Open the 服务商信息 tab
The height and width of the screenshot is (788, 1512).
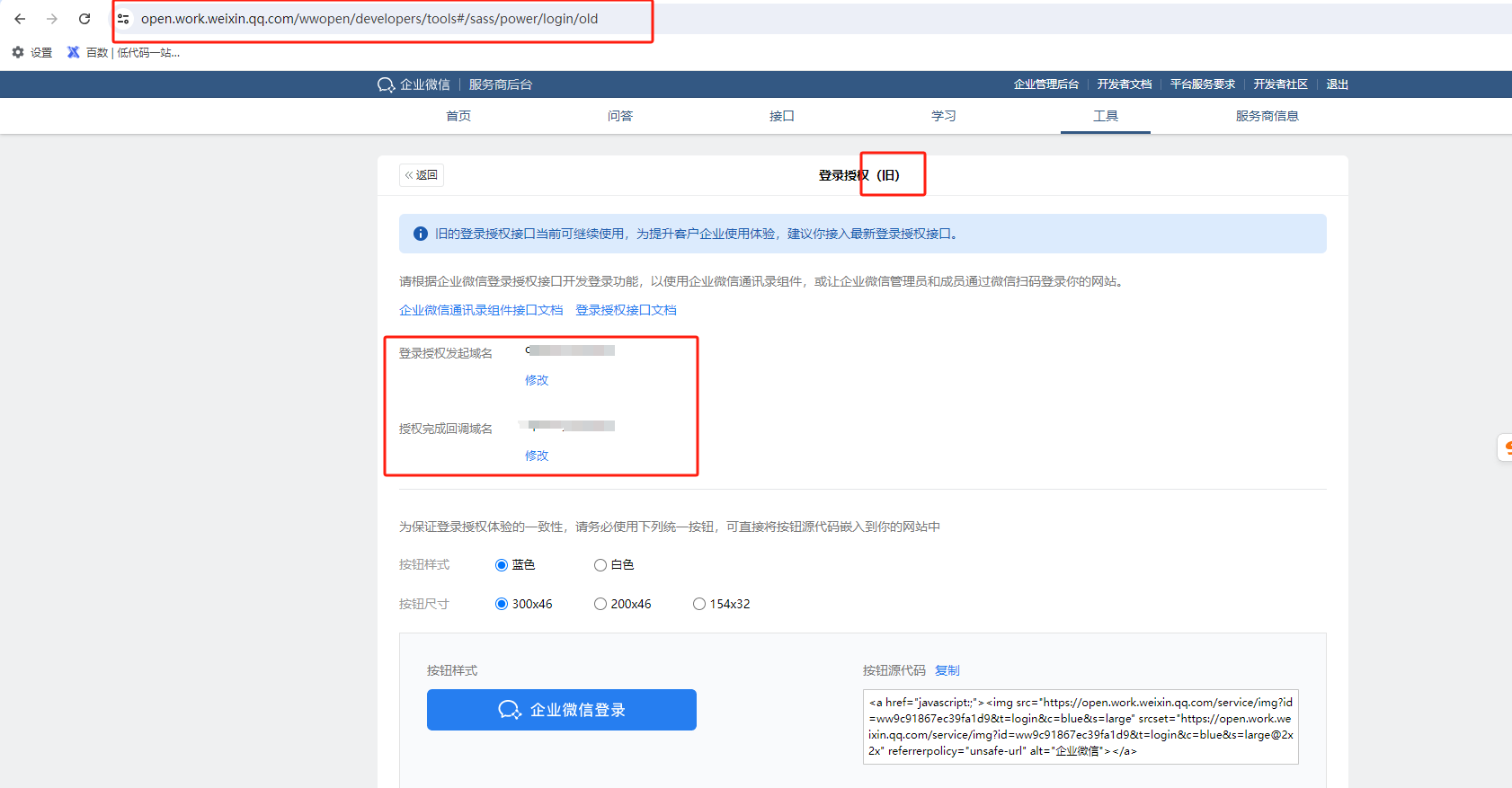pos(1267,116)
